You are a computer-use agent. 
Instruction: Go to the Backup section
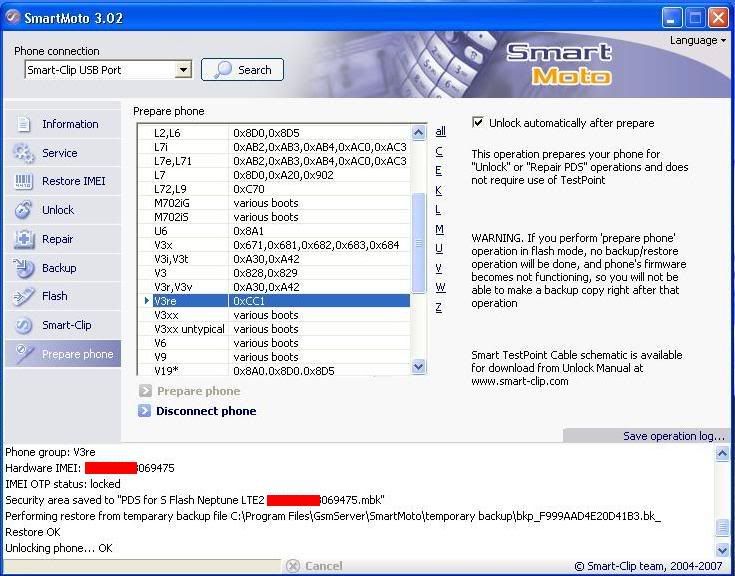[x=63, y=268]
